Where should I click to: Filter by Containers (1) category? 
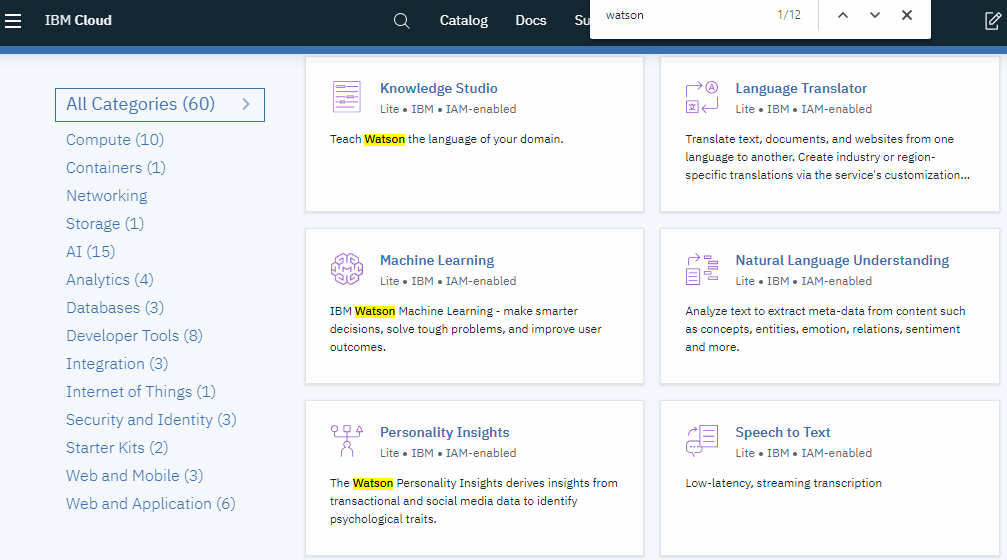(116, 168)
